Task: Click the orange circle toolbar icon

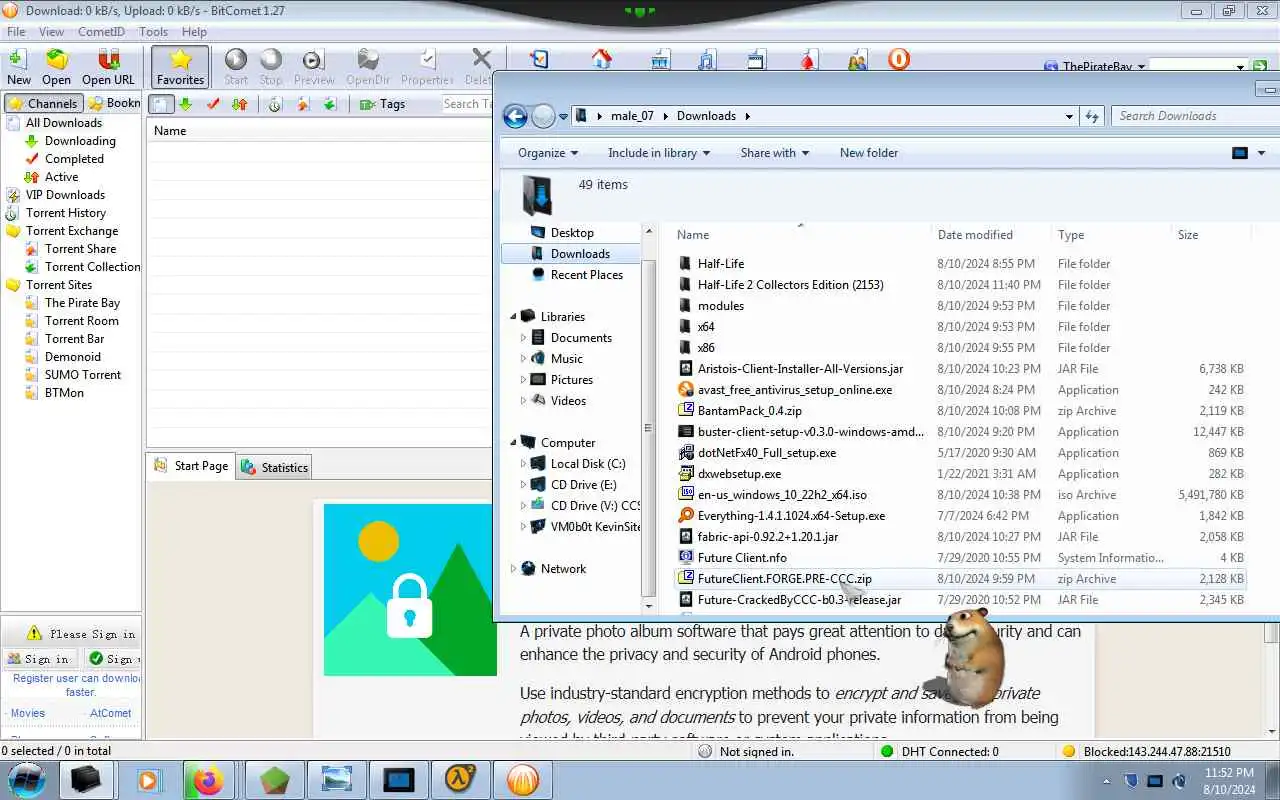Action: tap(899, 59)
